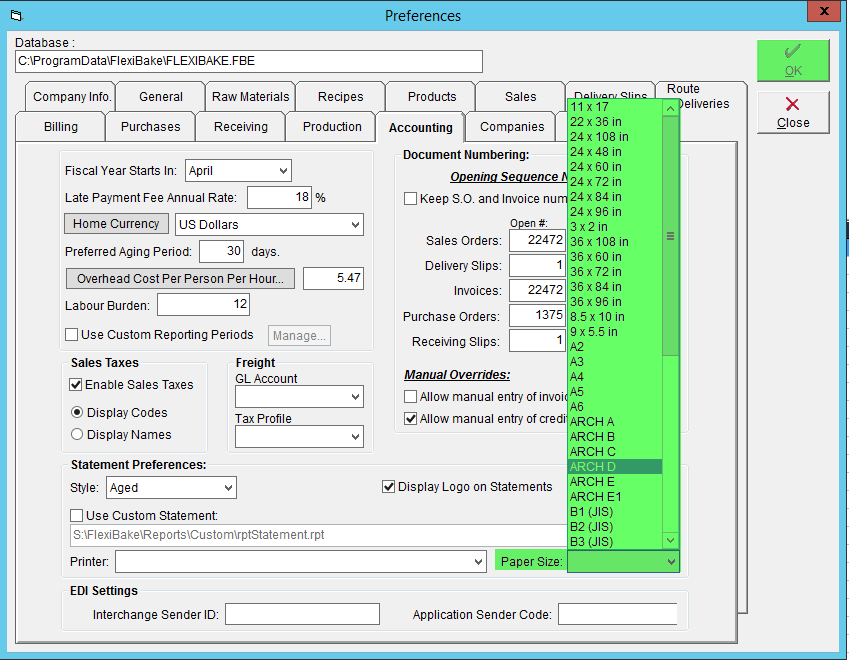849x660 pixels.
Task: Switch to the Production tab
Action: (332, 127)
